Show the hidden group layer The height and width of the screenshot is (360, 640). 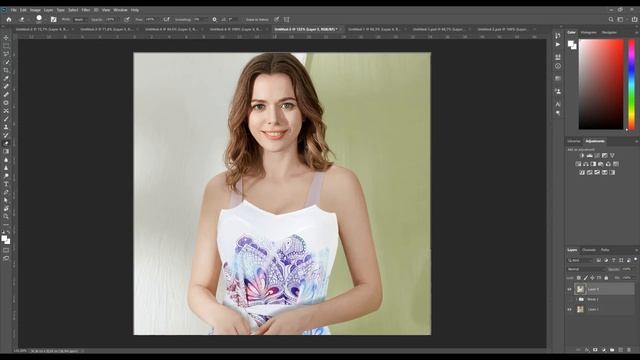click(569, 300)
